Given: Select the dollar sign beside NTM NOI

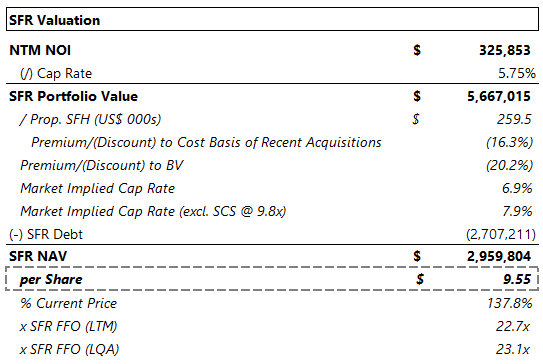Looking at the screenshot, I should click(x=417, y=50).
